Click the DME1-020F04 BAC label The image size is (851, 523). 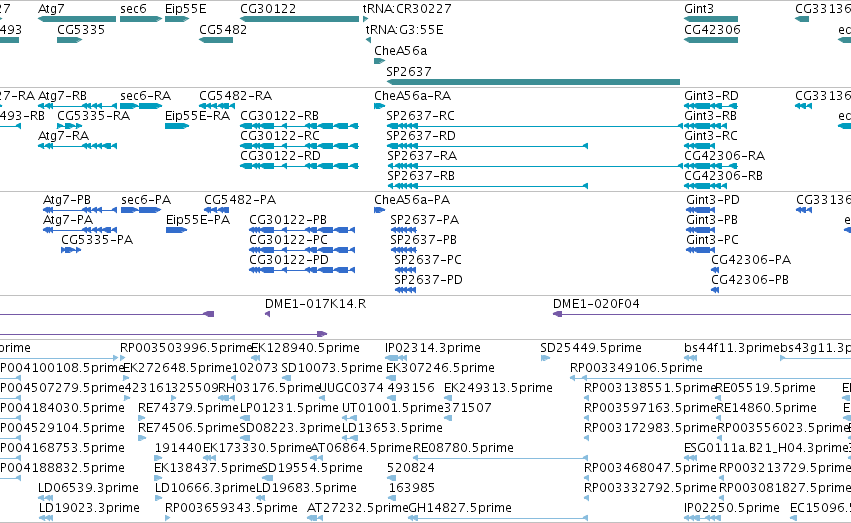click(x=596, y=304)
